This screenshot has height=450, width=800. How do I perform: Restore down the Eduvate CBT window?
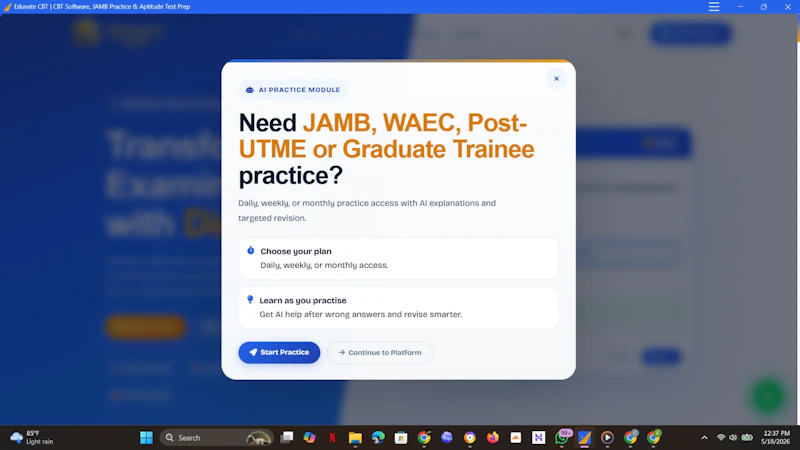point(764,7)
